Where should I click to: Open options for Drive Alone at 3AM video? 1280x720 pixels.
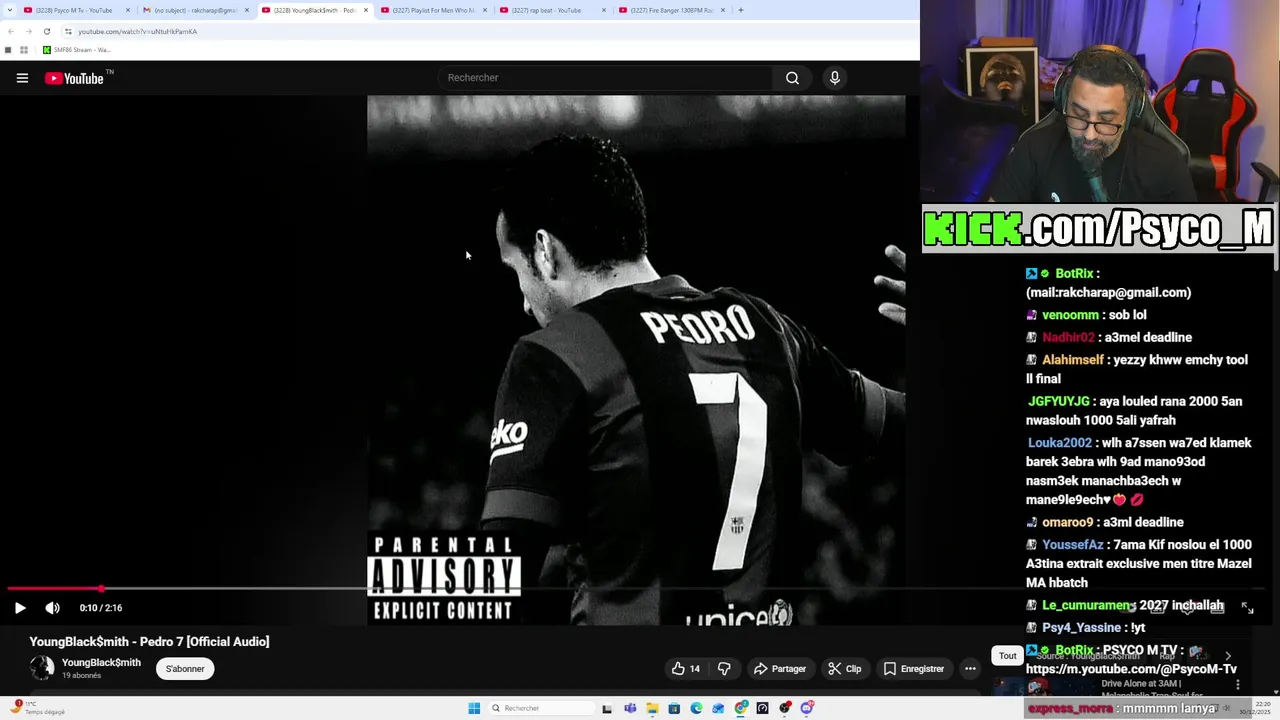pos(1237,685)
